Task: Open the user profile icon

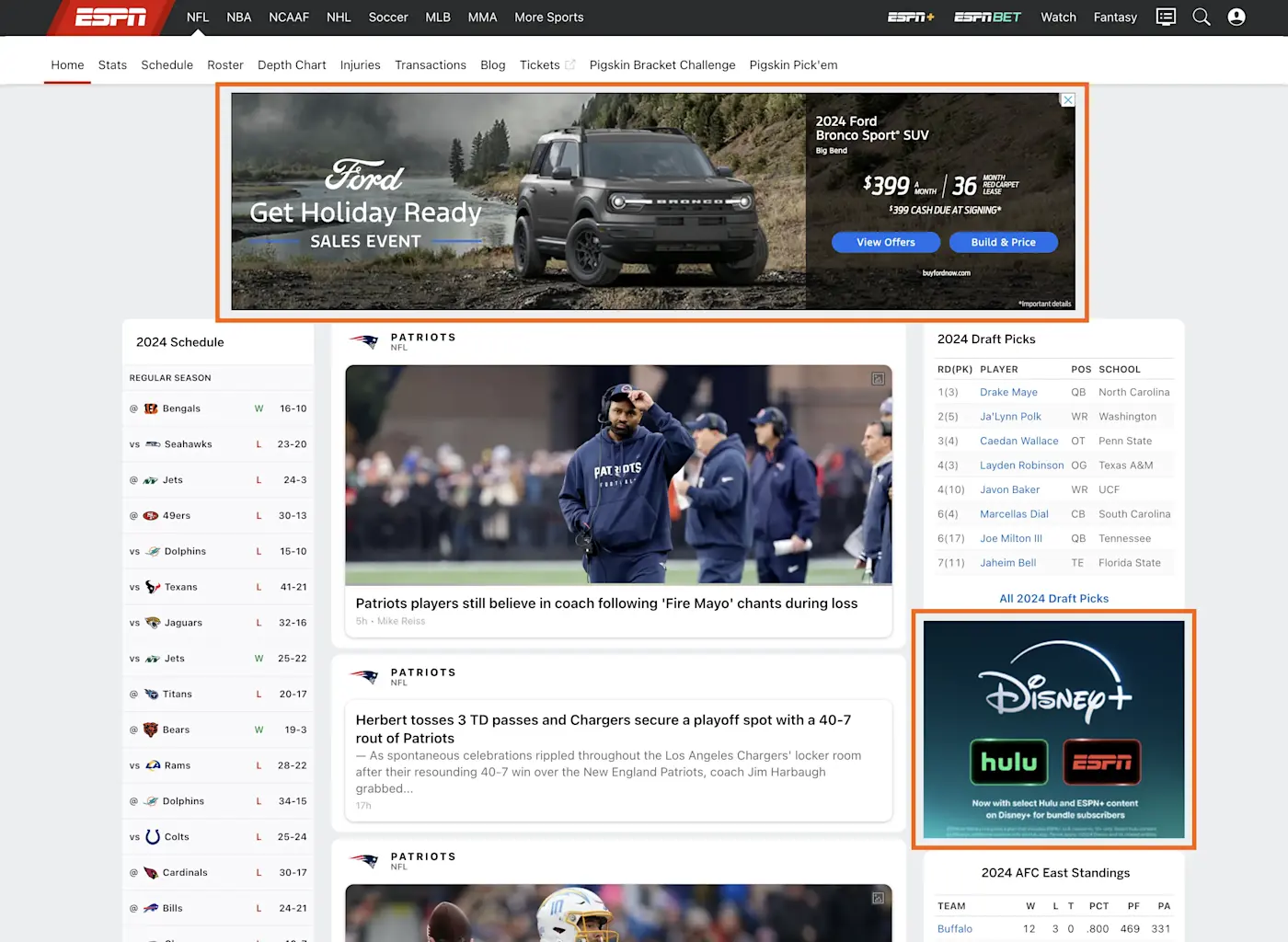Action: (1236, 17)
